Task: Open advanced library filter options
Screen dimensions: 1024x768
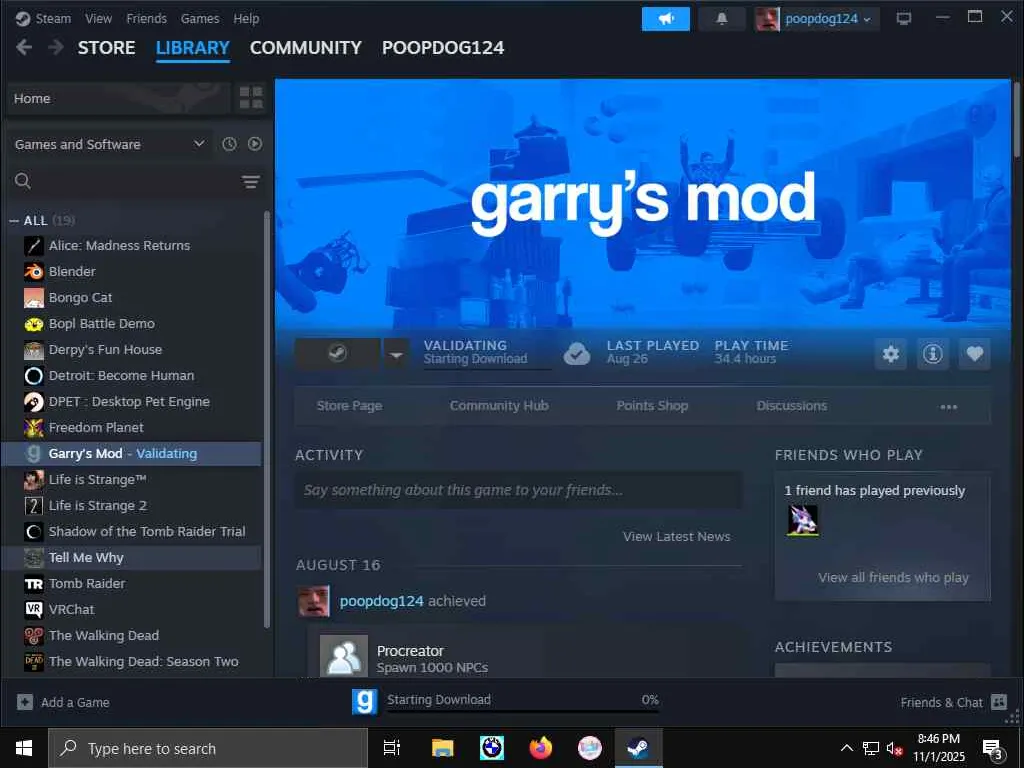Action: click(x=251, y=182)
